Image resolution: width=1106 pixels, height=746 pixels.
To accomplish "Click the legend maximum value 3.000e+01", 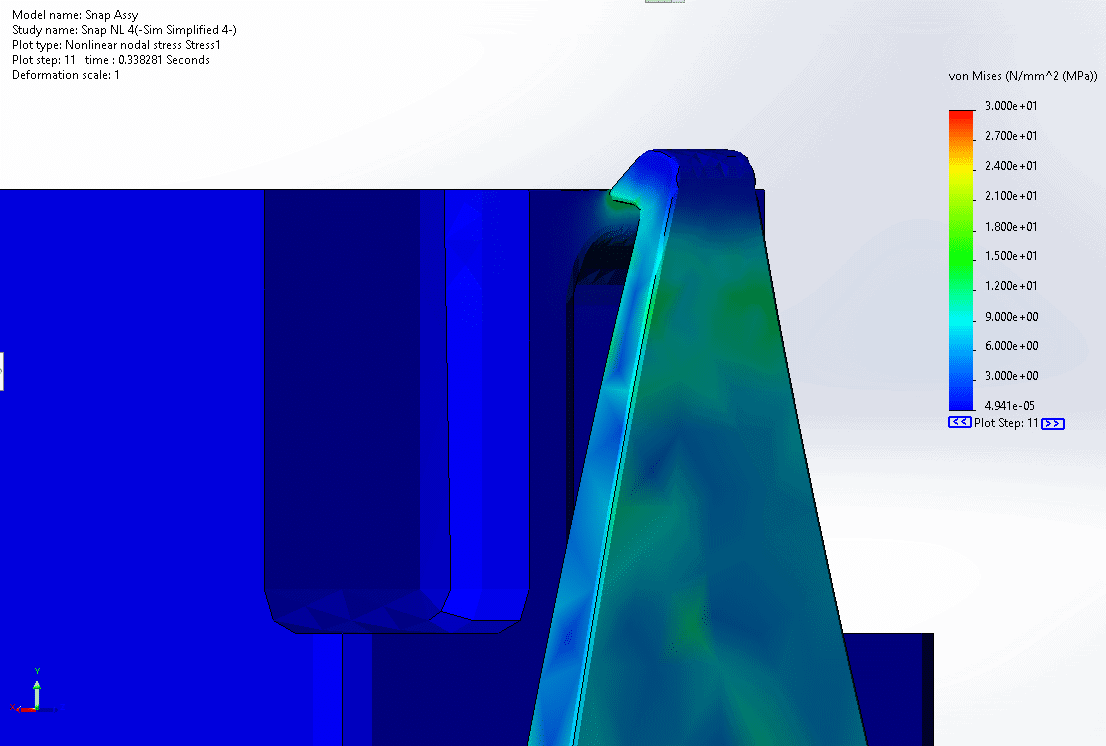I will click(1011, 106).
